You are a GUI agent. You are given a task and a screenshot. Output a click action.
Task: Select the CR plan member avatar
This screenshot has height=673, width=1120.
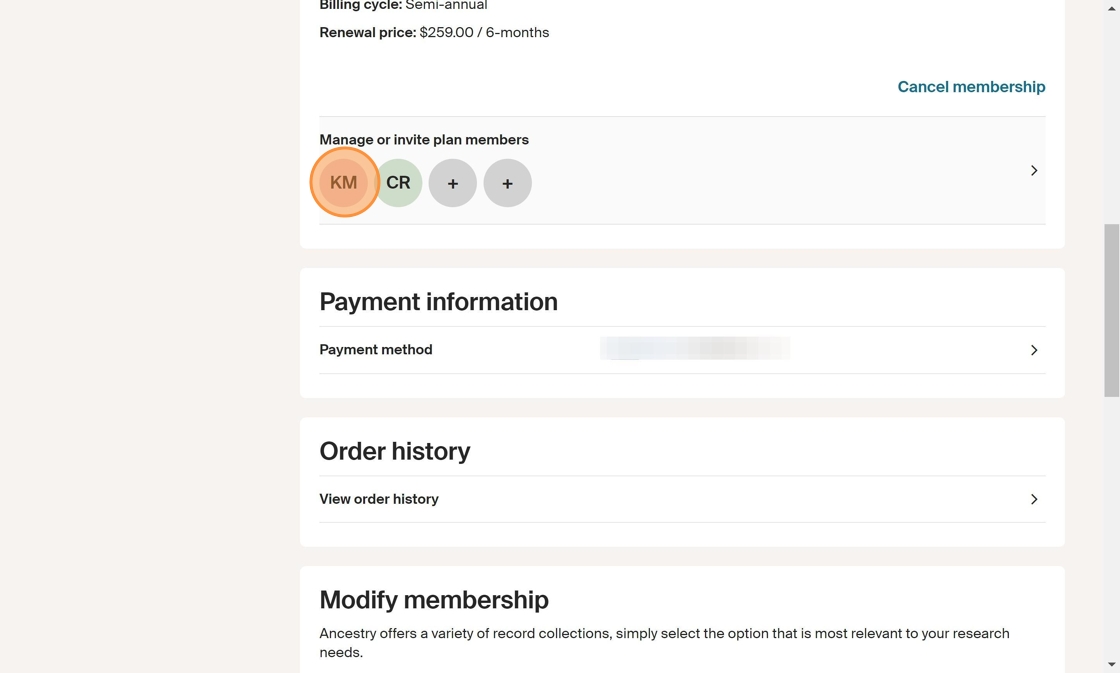[399, 183]
